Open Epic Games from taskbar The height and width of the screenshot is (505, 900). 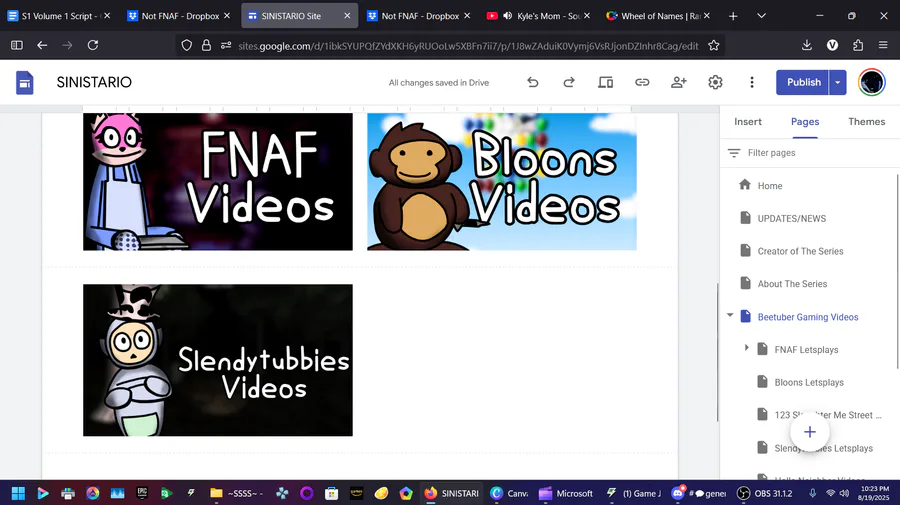point(142,493)
